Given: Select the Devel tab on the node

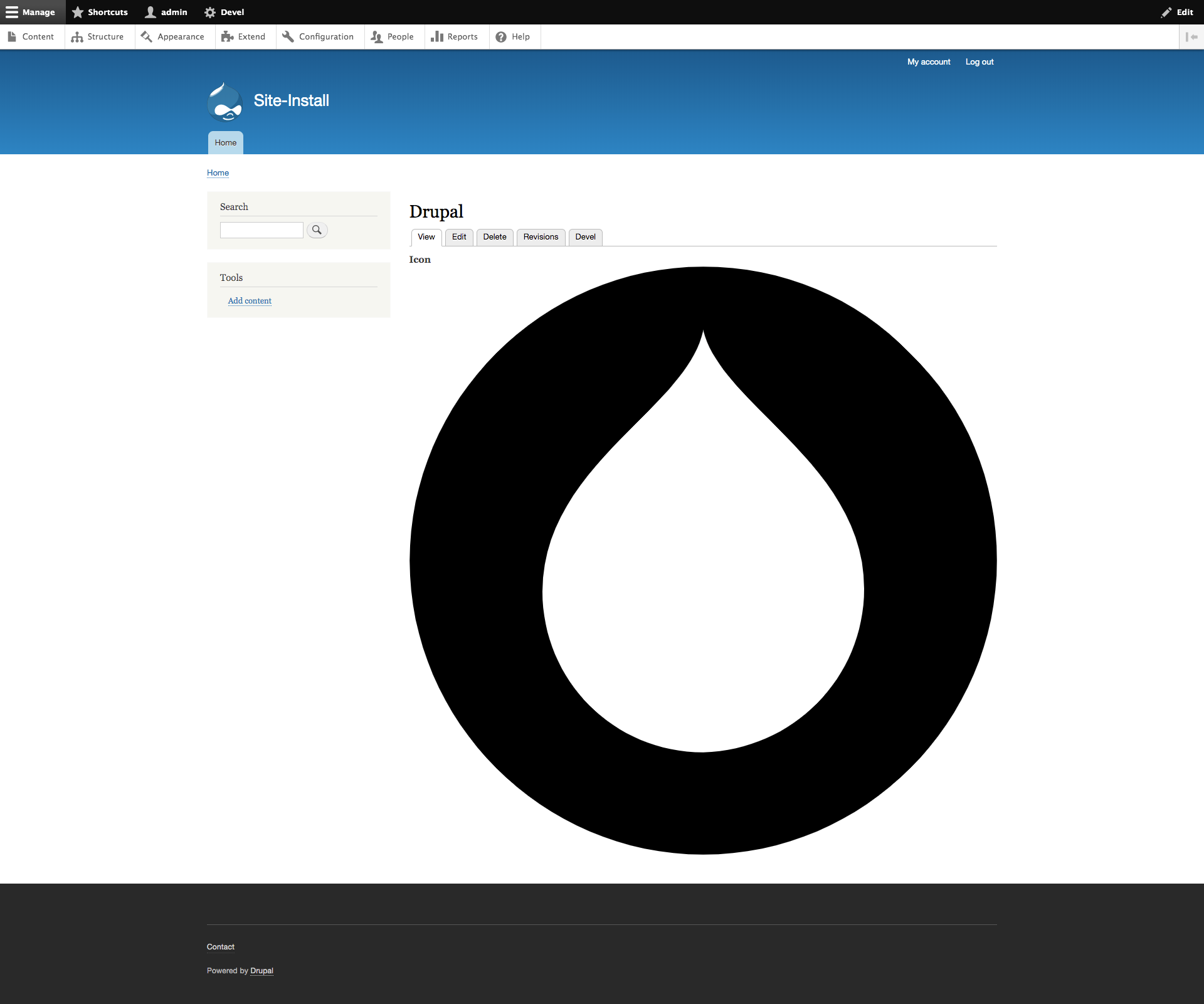Looking at the screenshot, I should click(584, 237).
